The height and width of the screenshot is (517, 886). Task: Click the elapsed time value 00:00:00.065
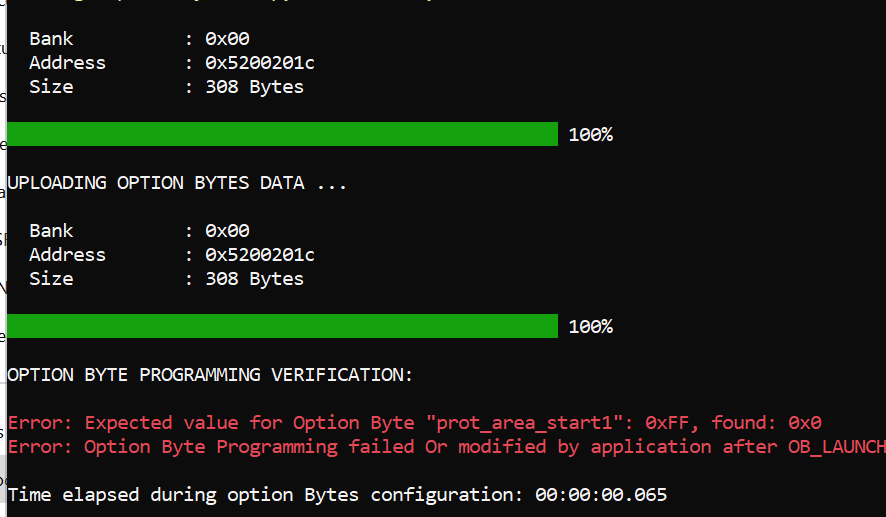pyautogui.click(x=601, y=495)
